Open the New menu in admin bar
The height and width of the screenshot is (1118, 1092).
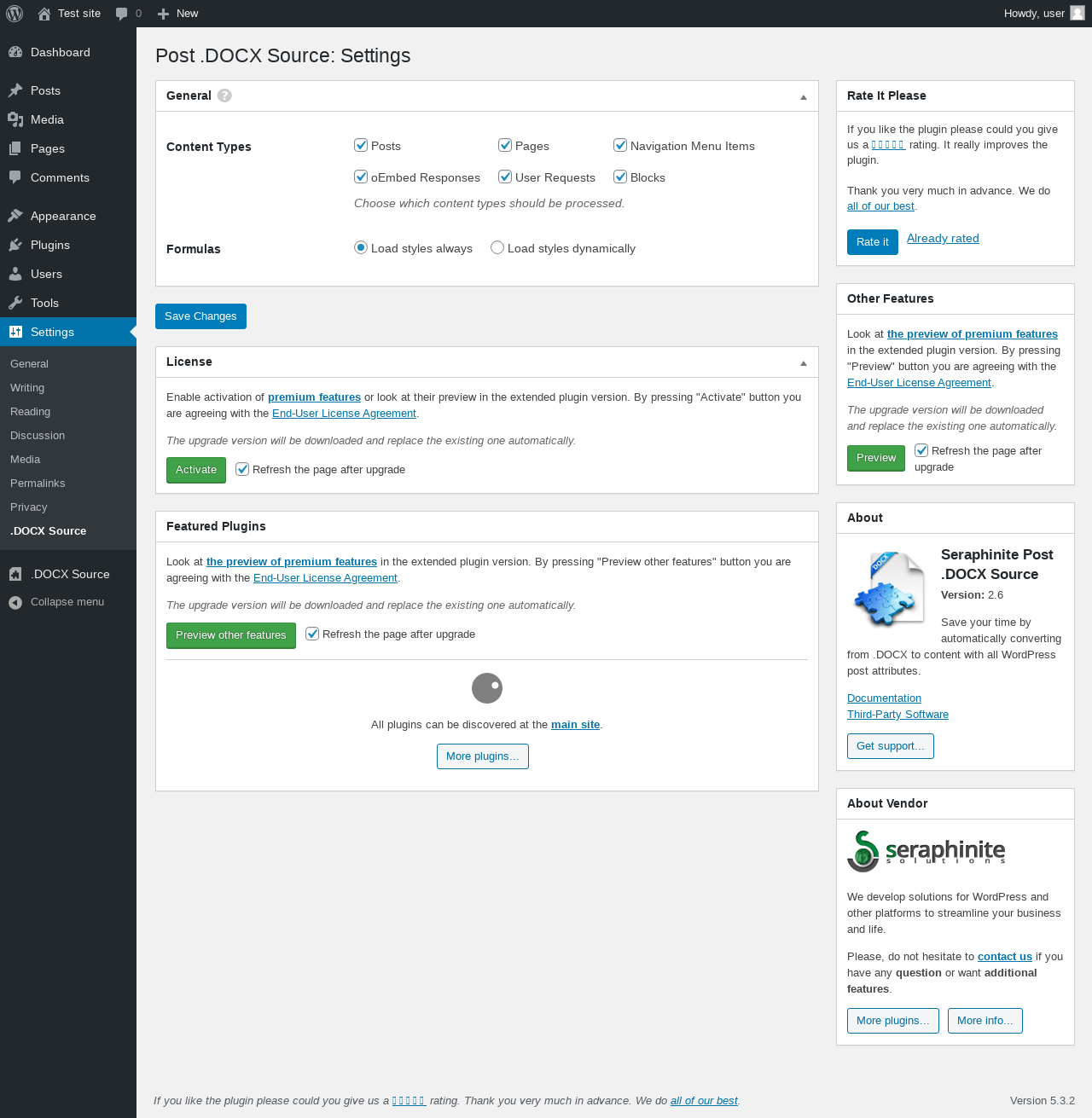click(177, 14)
